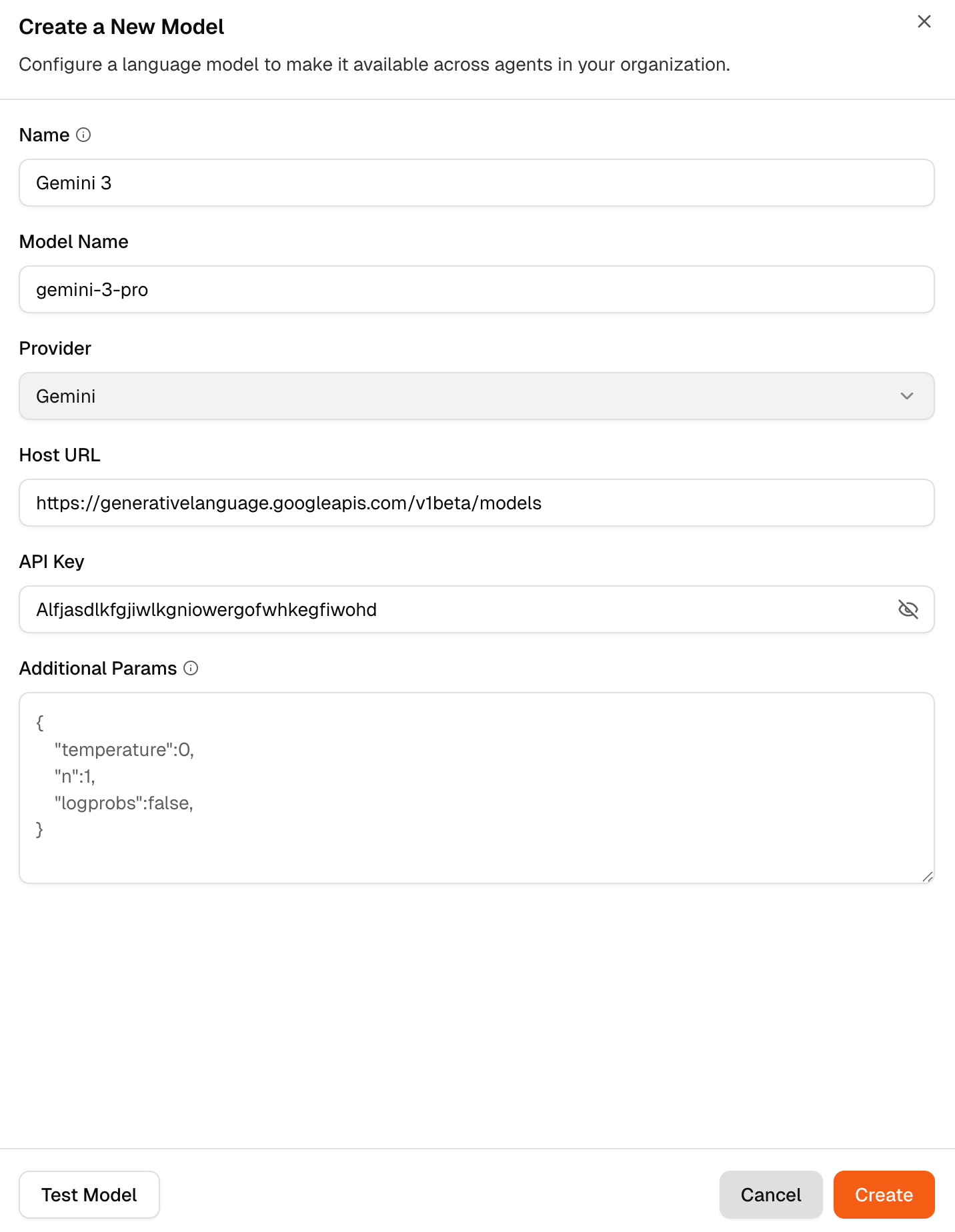Image resolution: width=955 pixels, height=1232 pixels.
Task: Click the Additional Params info icon
Action: point(191,668)
